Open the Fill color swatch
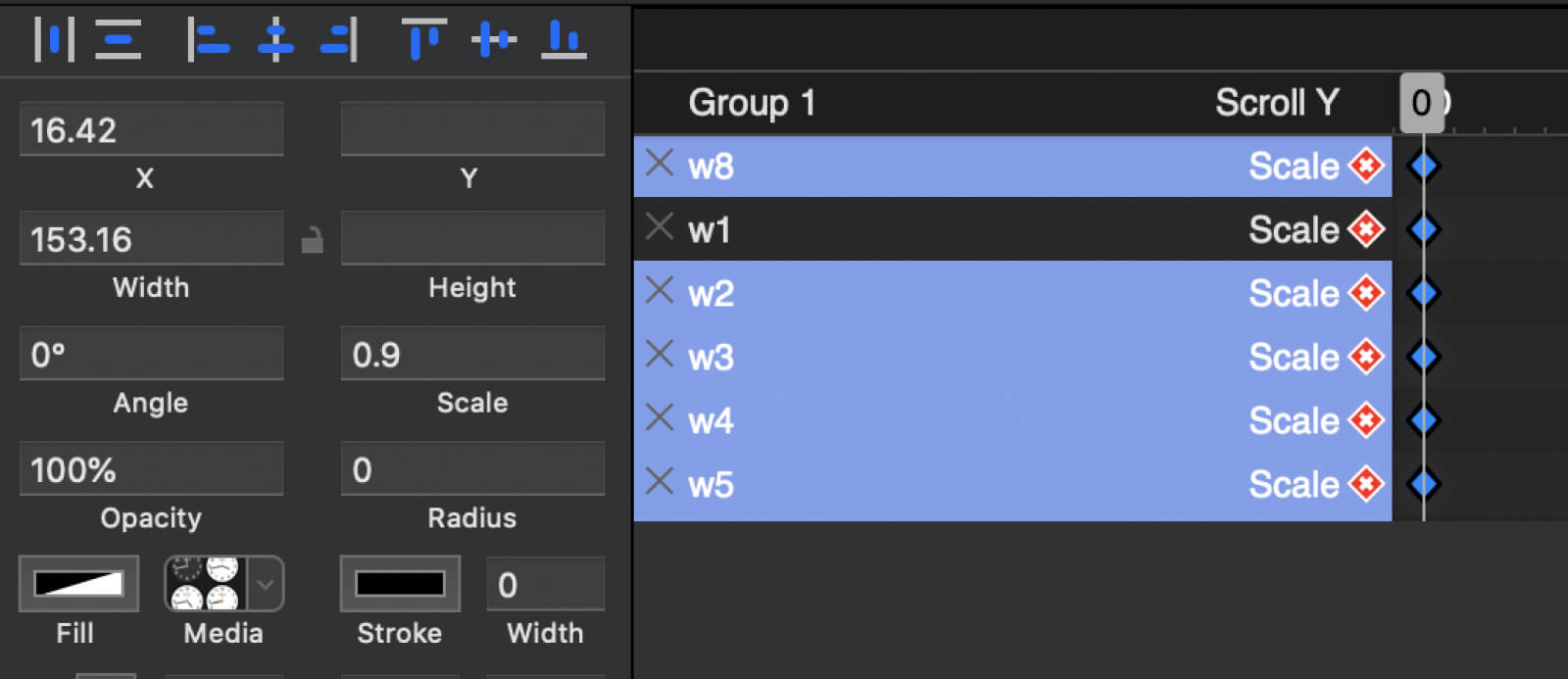1568x679 pixels. click(78, 584)
